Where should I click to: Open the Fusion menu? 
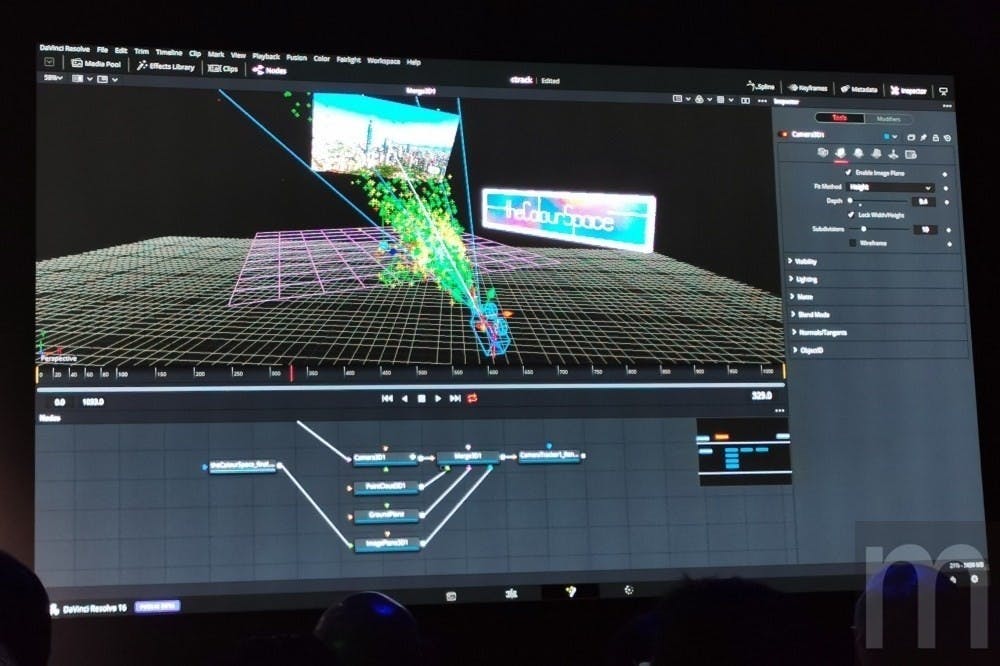click(x=297, y=57)
